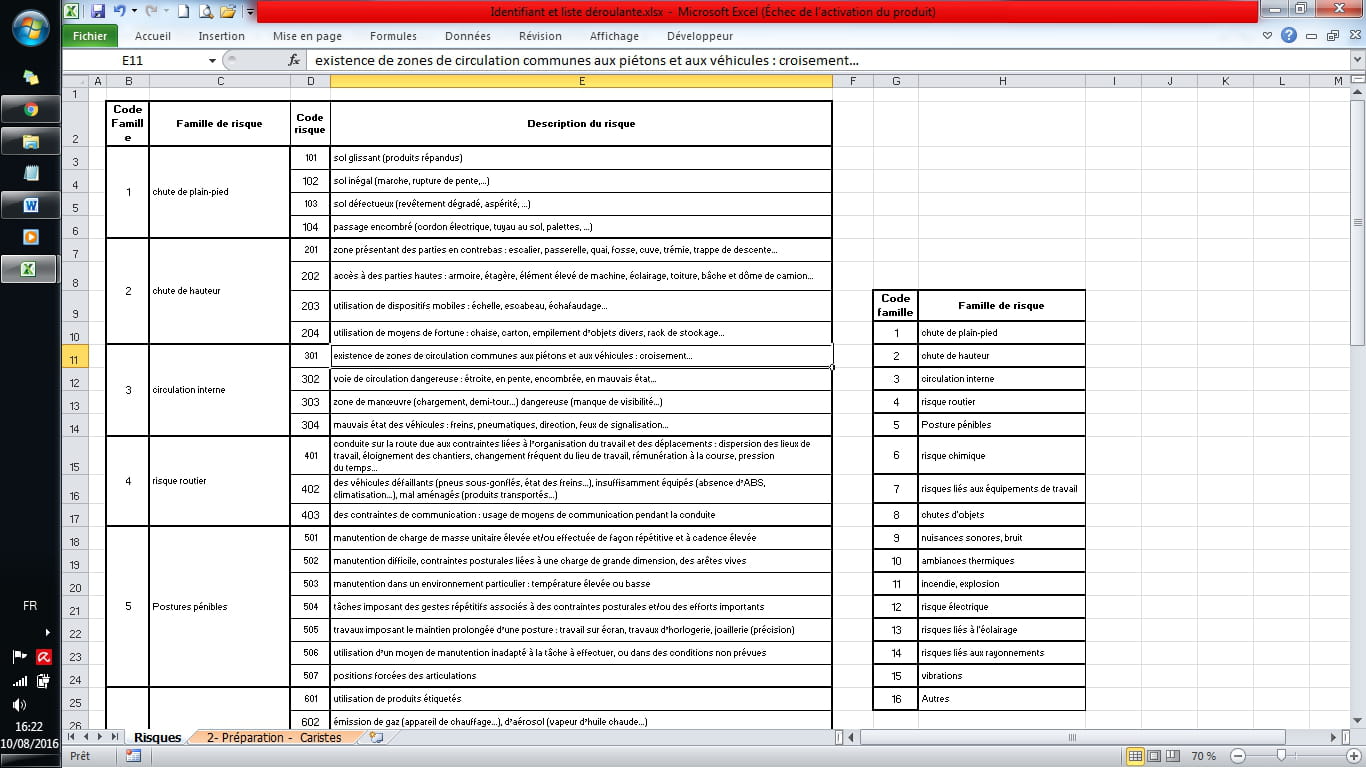
Task: Click the Print Preview icon
Action: tap(206, 12)
